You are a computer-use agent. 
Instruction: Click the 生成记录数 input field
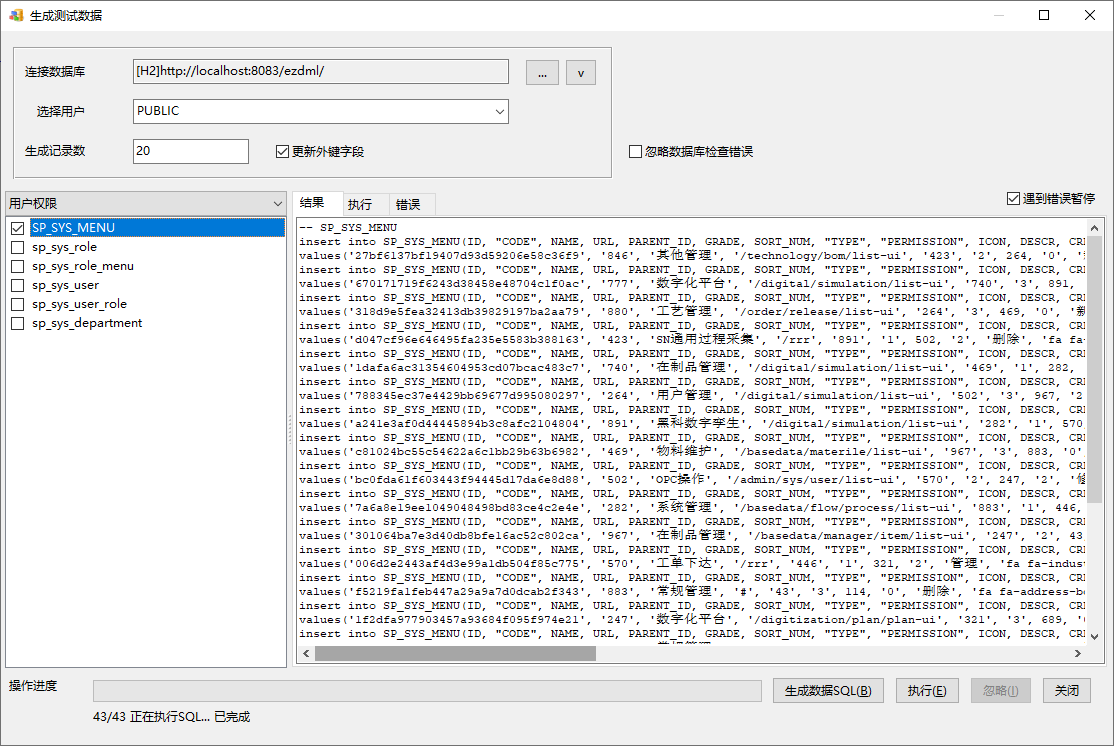pyautogui.click(x=190, y=151)
